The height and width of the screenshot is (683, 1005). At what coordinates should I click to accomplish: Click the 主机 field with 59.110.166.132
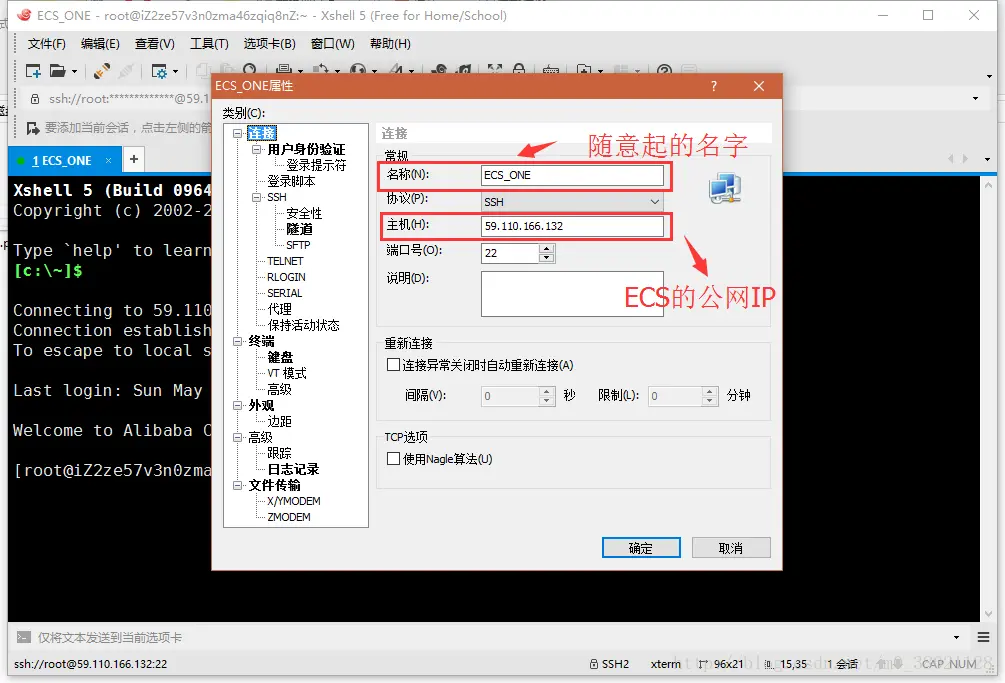(x=572, y=226)
